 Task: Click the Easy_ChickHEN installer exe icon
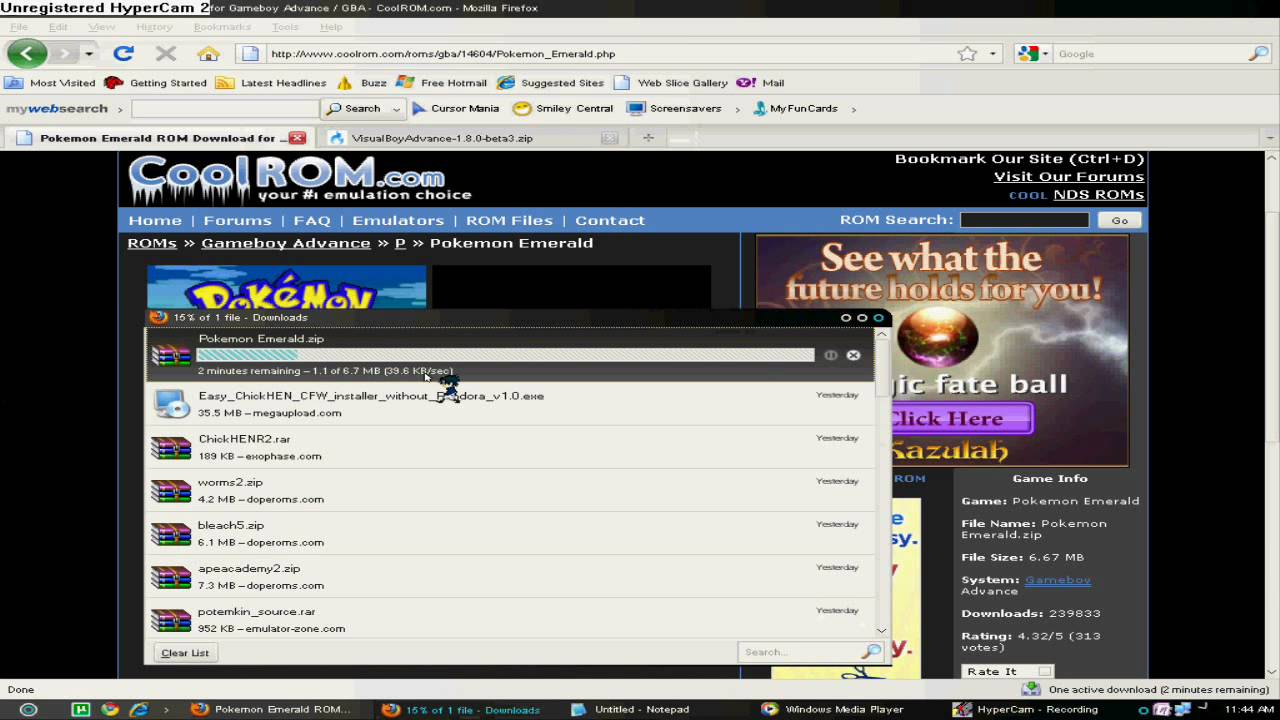point(171,403)
